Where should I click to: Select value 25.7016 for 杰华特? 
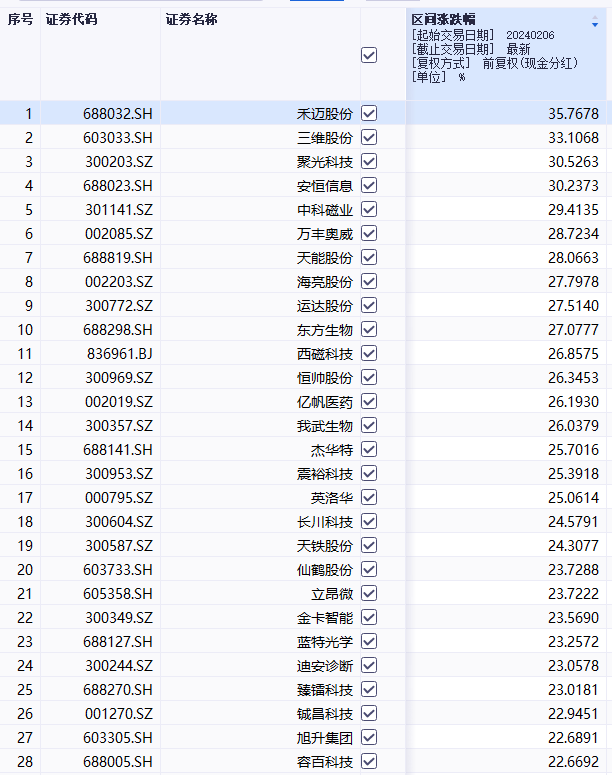[x=573, y=450]
